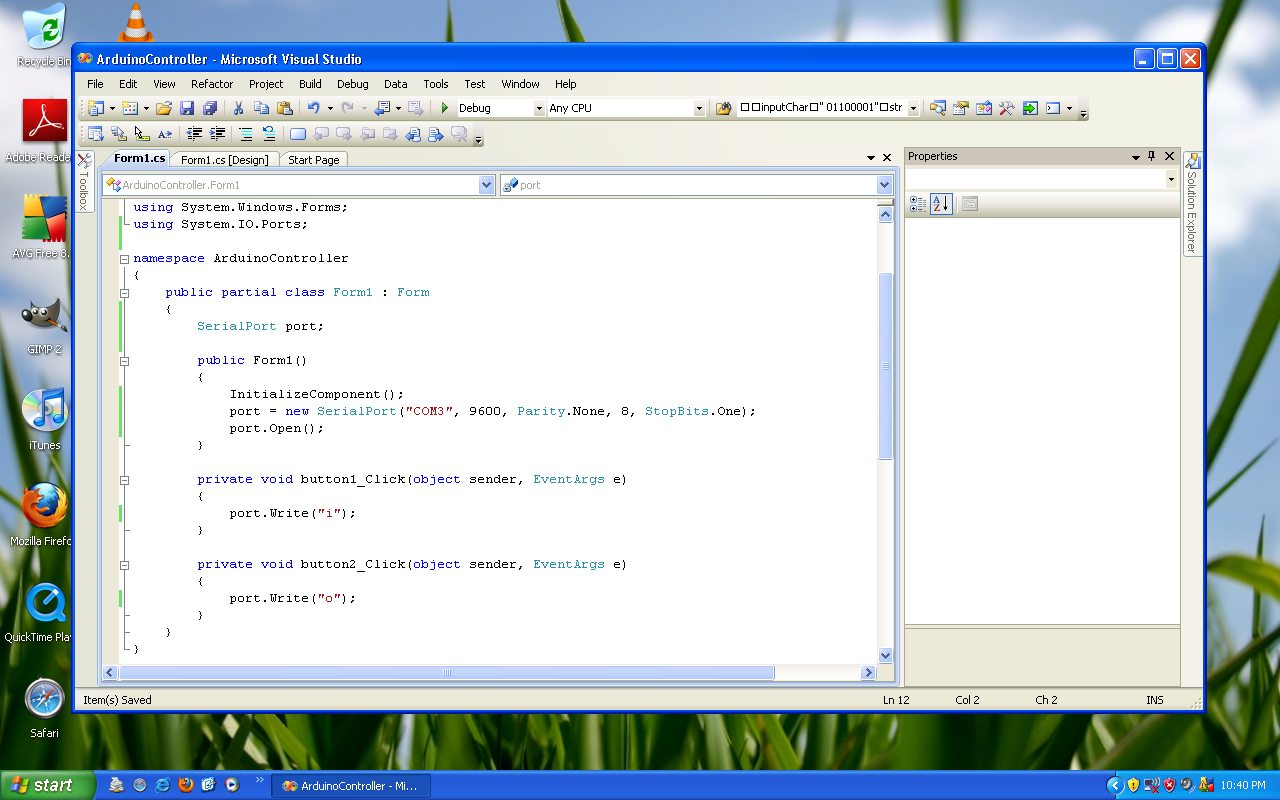1280x800 pixels.
Task: Switch to the Form1.cs [Design] tab
Action: [x=224, y=160]
